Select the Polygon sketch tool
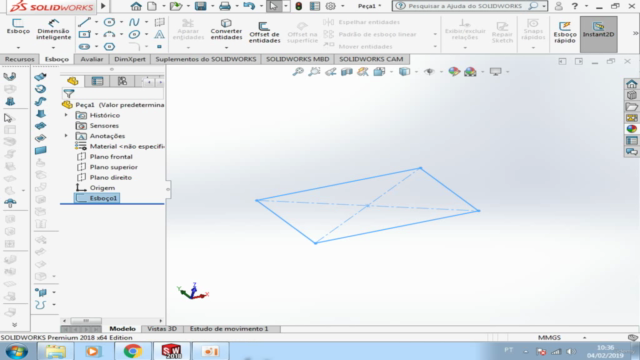 tap(109, 47)
